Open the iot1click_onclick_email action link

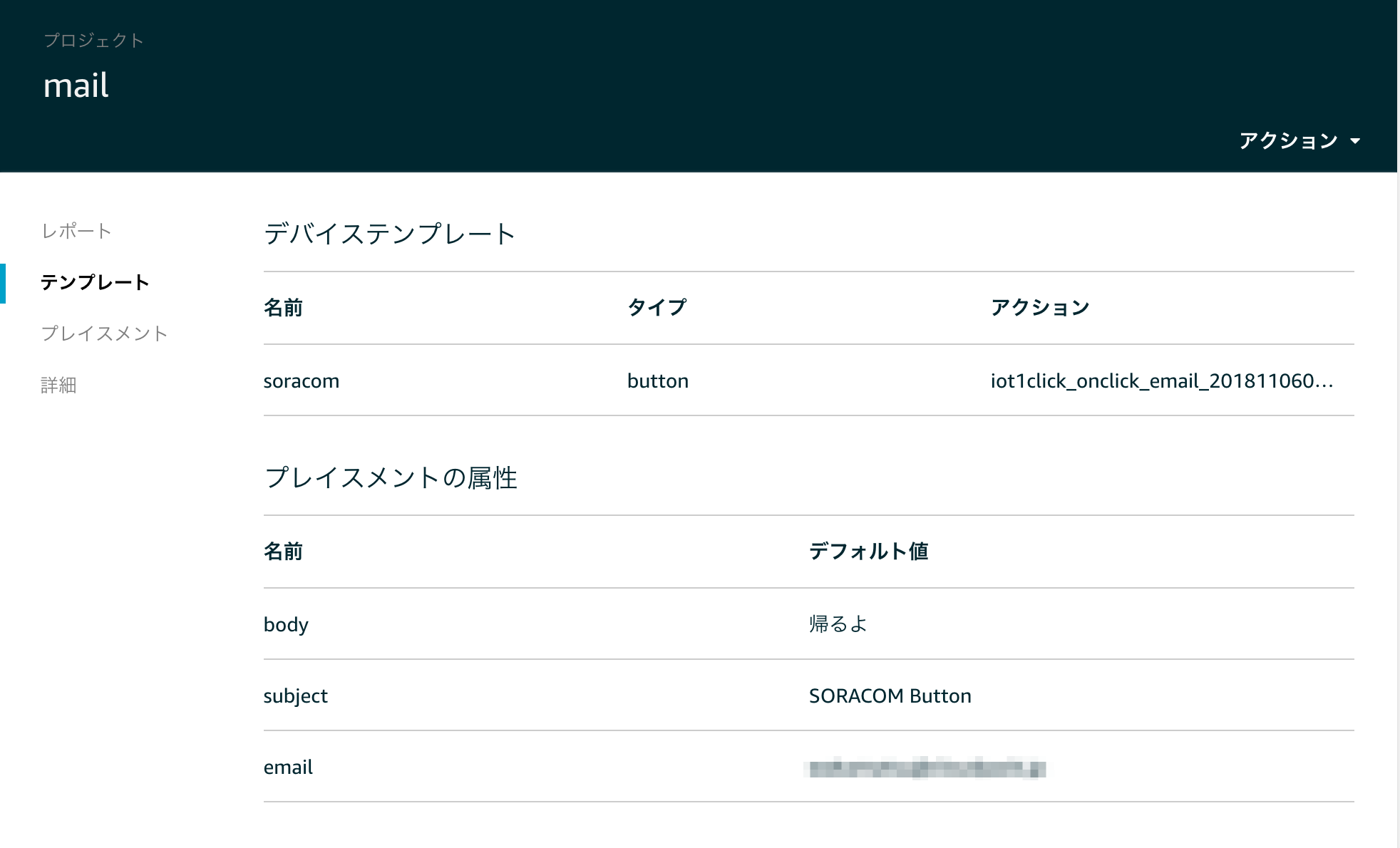point(1162,381)
